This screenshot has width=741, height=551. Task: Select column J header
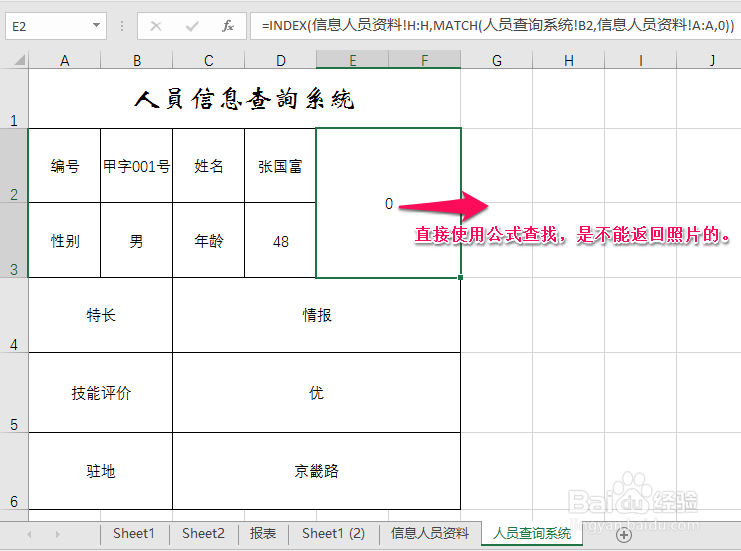tap(709, 60)
